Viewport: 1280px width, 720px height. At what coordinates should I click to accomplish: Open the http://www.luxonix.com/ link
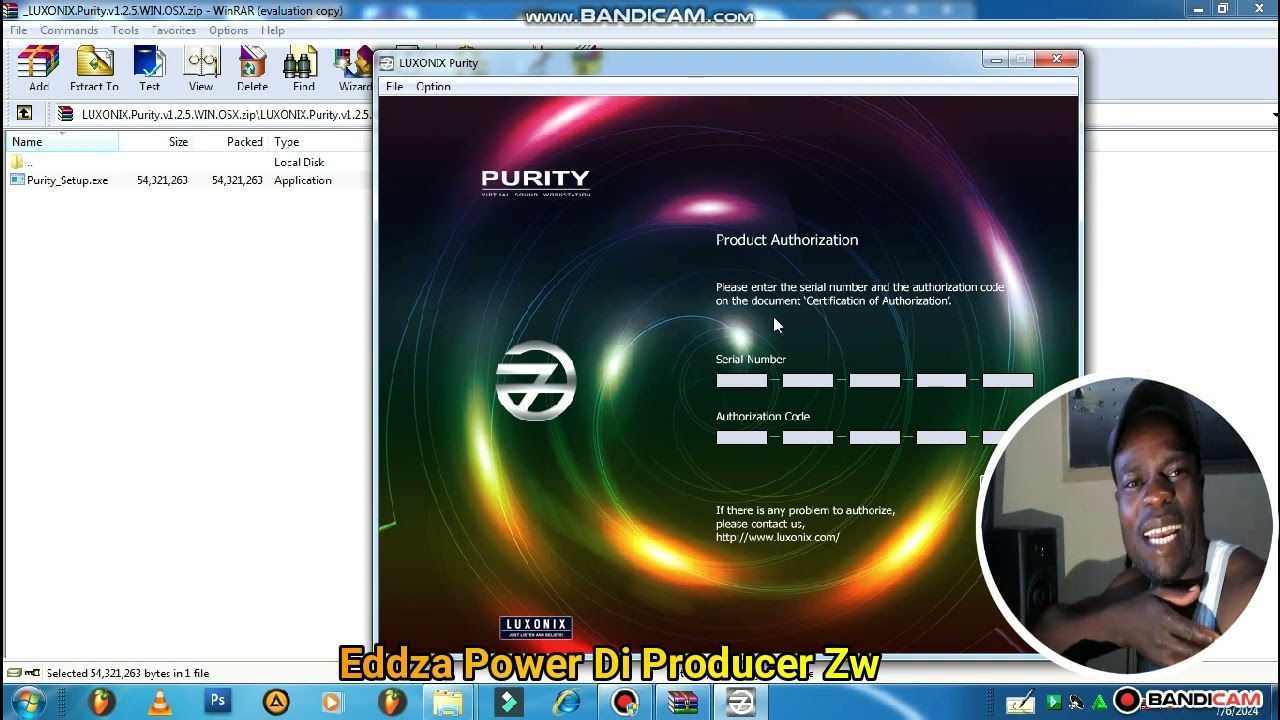(777, 537)
